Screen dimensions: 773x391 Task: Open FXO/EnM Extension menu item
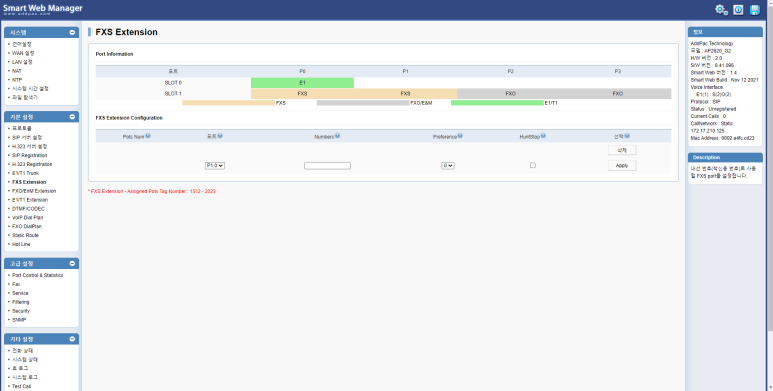(x=34, y=191)
